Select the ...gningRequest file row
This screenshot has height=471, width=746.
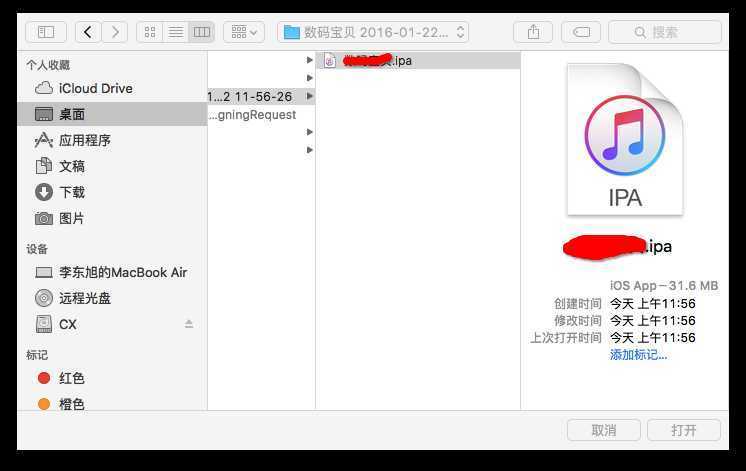click(x=261, y=115)
